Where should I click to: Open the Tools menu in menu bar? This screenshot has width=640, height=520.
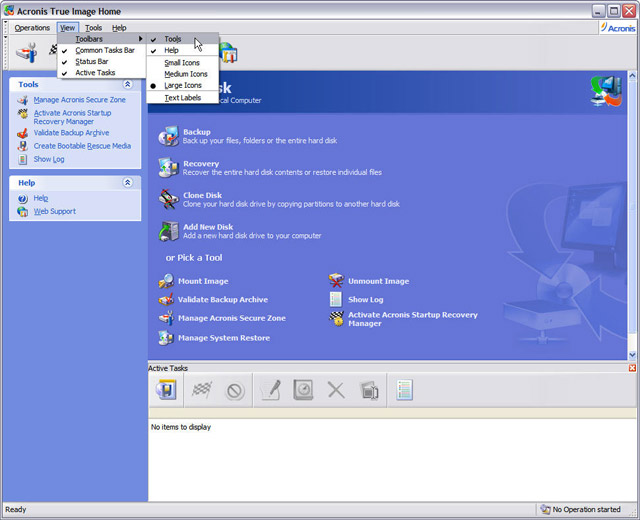pyautogui.click(x=93, y=28)
